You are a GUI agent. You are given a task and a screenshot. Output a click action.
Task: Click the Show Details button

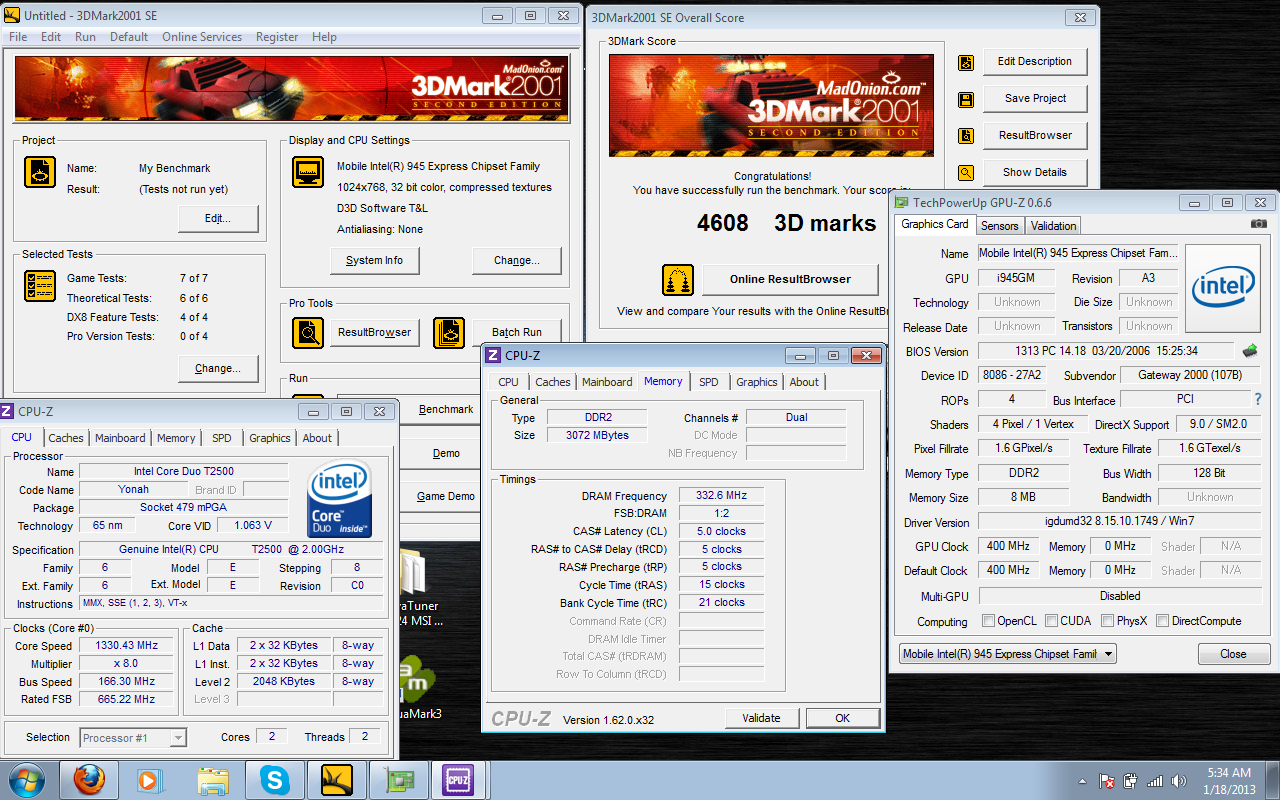coord(1035,173)
